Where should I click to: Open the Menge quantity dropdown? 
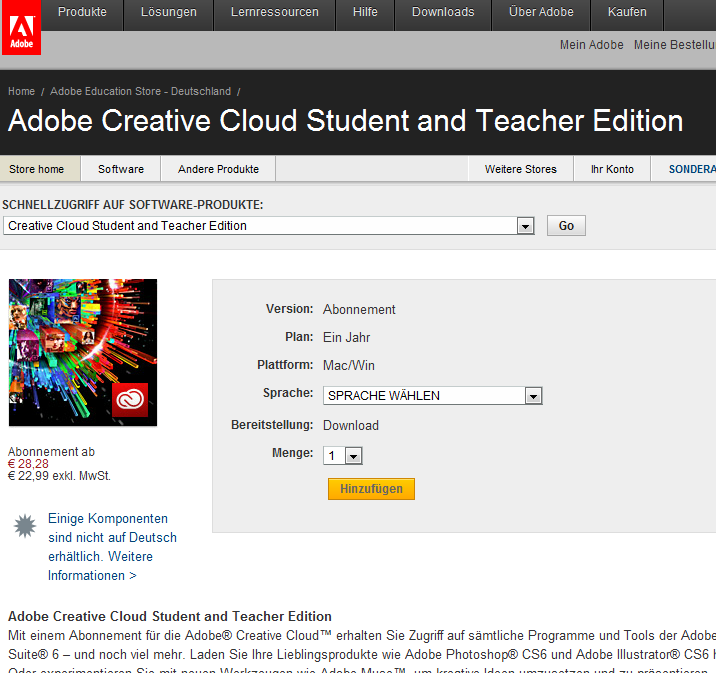pyautogui.click(x=342, y=456)
